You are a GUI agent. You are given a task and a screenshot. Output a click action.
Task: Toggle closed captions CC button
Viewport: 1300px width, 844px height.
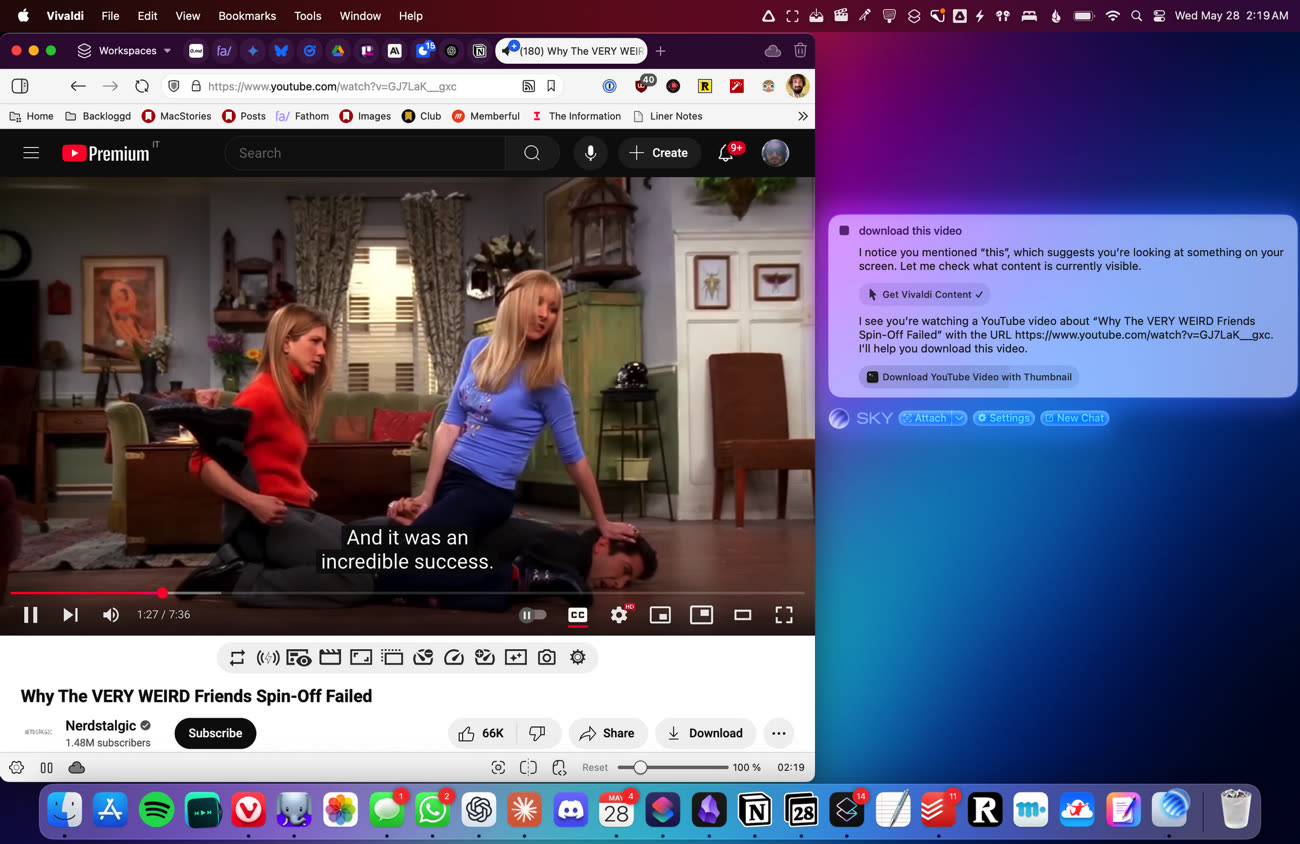578,615
